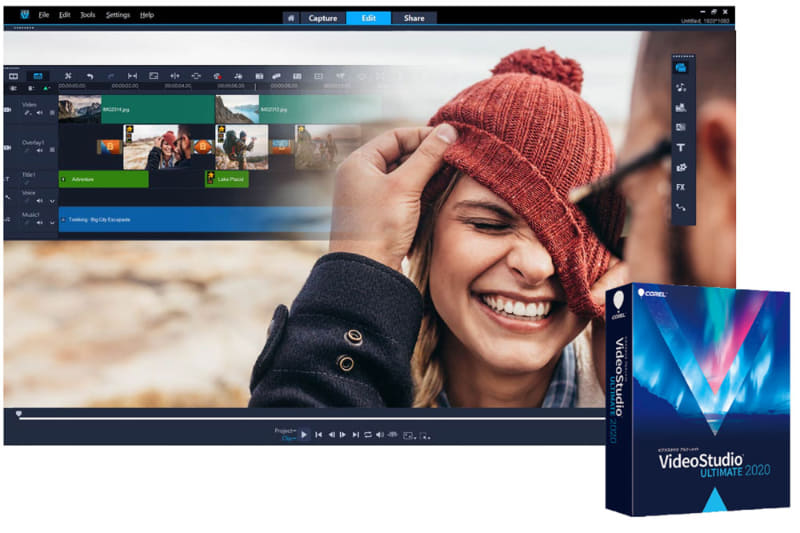Click the transition between couple and hikers clips
This screenshot has width=800, height=533.
click(203, 147)
